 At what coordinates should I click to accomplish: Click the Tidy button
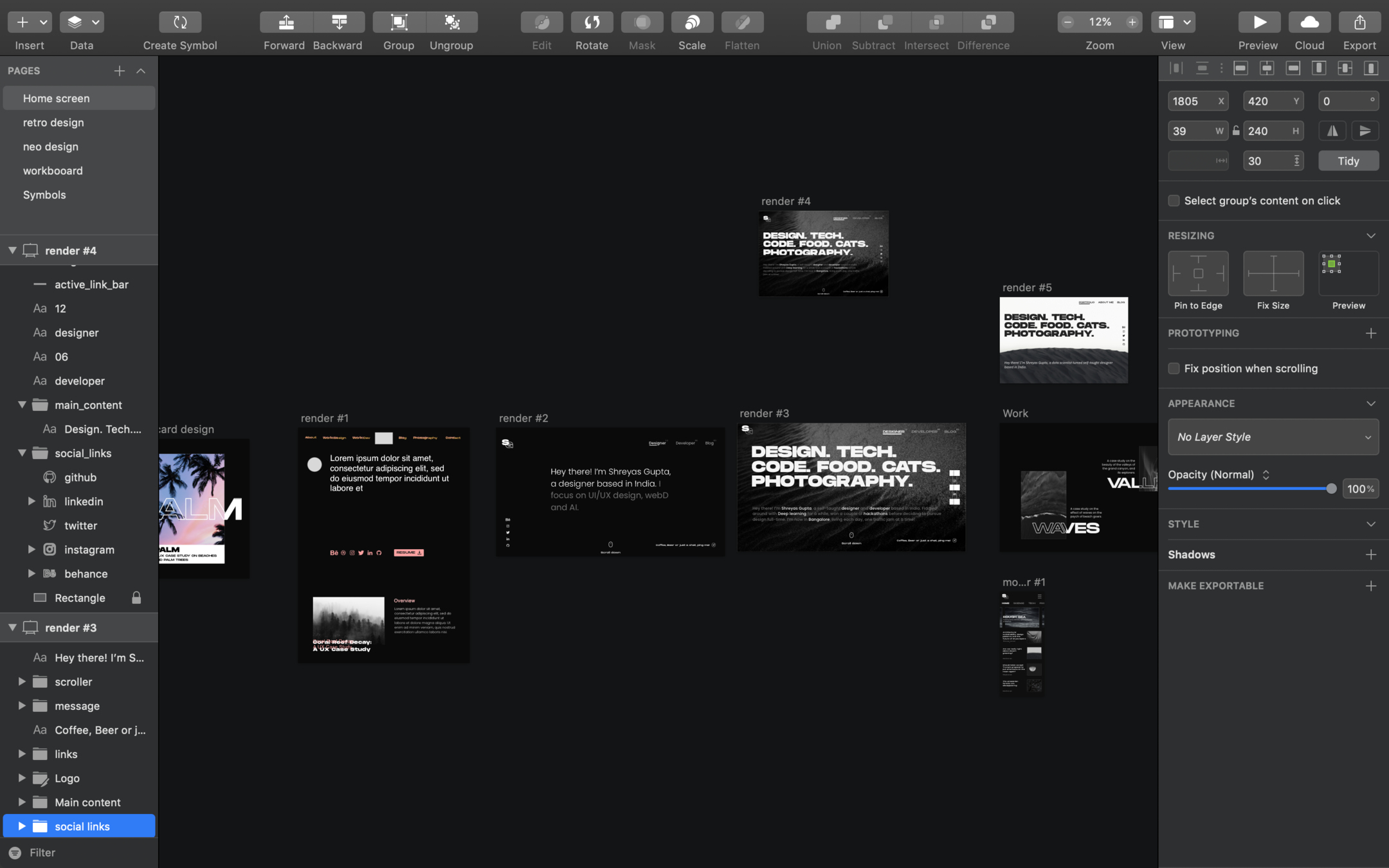click(1348, 161)
